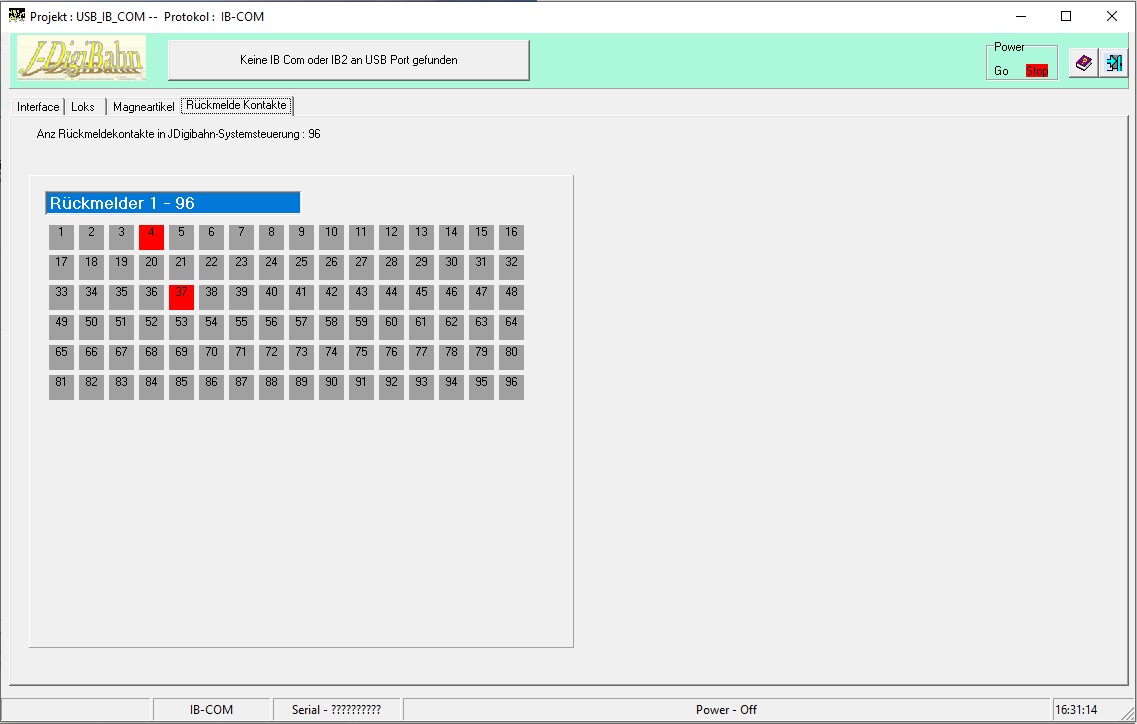Switch to the Interface tab
Screen dimensions: 1137x724
38,107
